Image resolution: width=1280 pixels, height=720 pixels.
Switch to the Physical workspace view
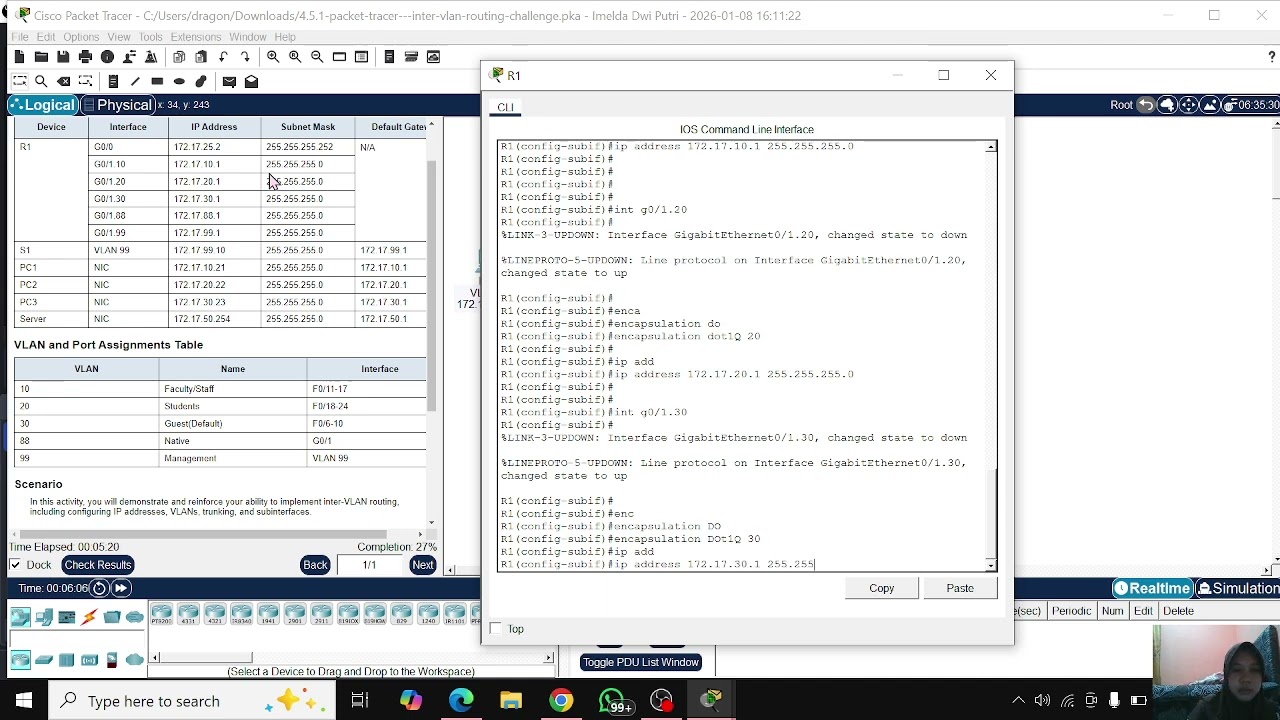[117, 105]
